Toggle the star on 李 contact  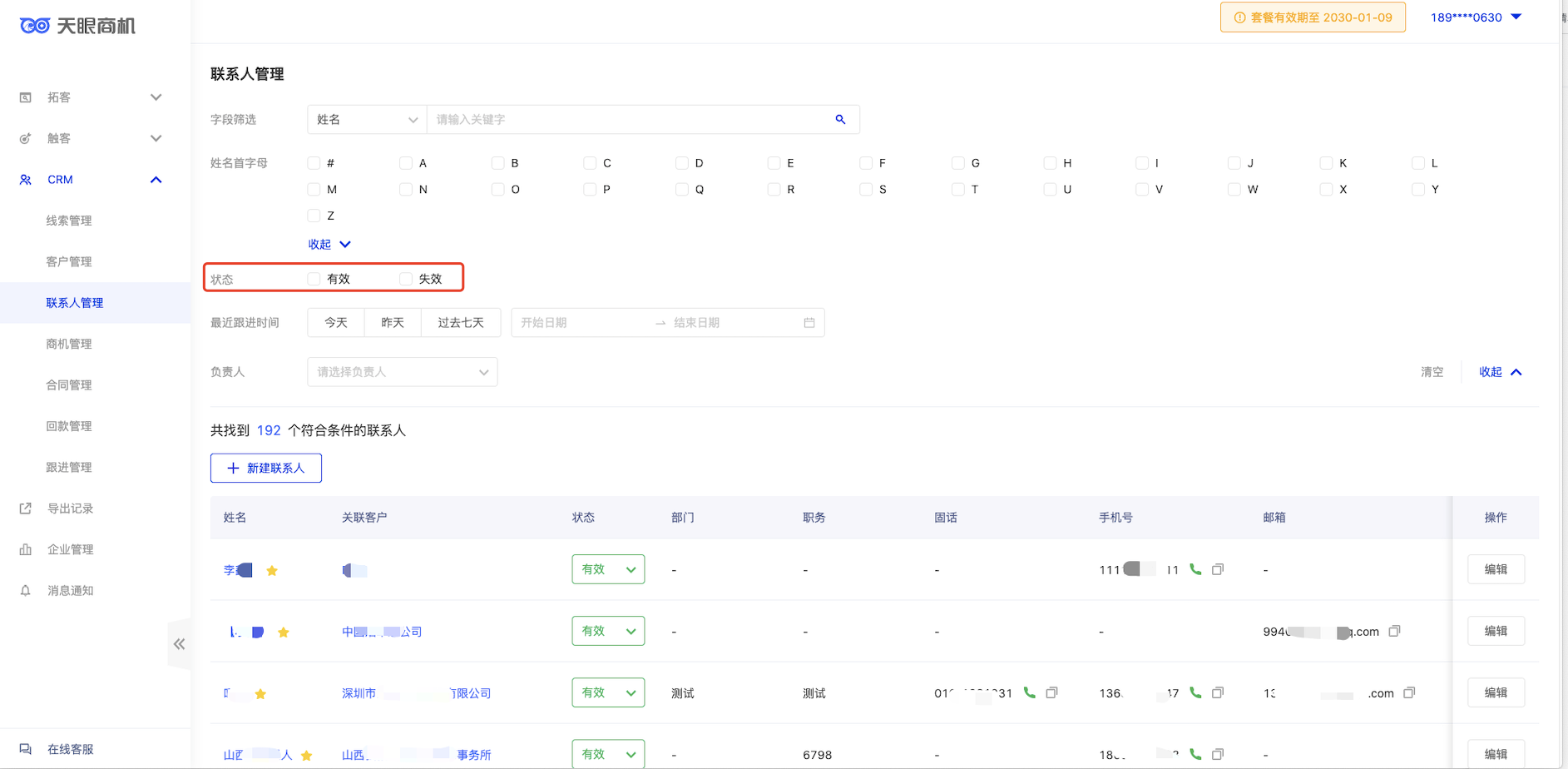point(272,571)
